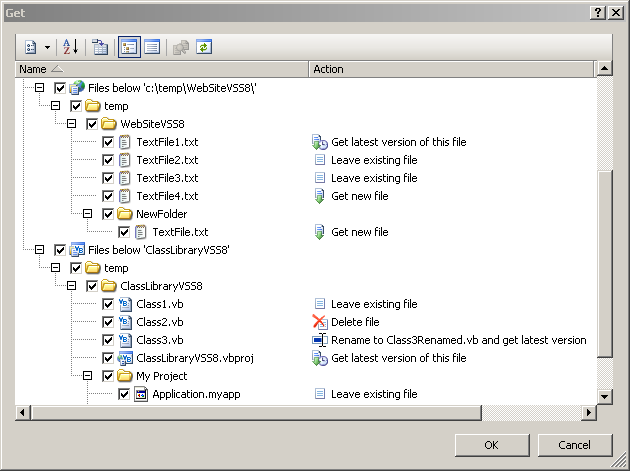Viewport: 630px width, 471px height.
Task: Click the horizontal scrollbar thumb
Action: 256,412
